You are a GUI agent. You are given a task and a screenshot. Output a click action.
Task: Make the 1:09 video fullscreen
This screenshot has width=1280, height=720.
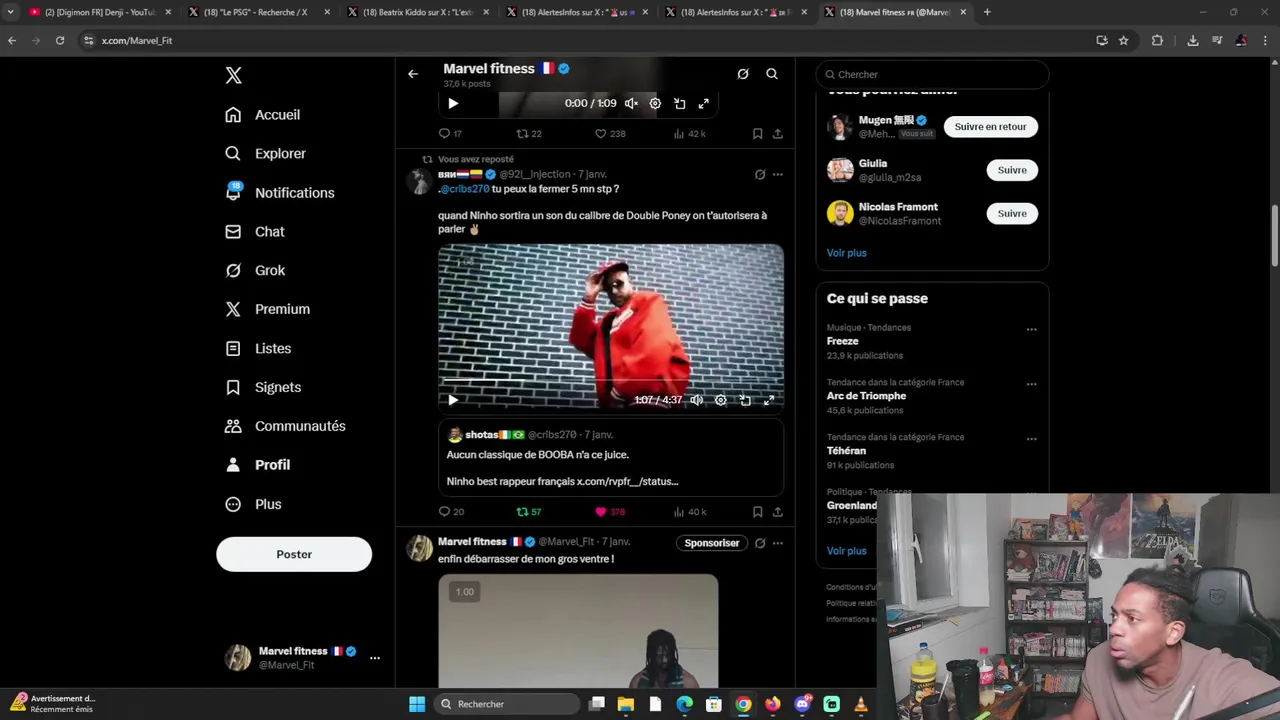704,103
